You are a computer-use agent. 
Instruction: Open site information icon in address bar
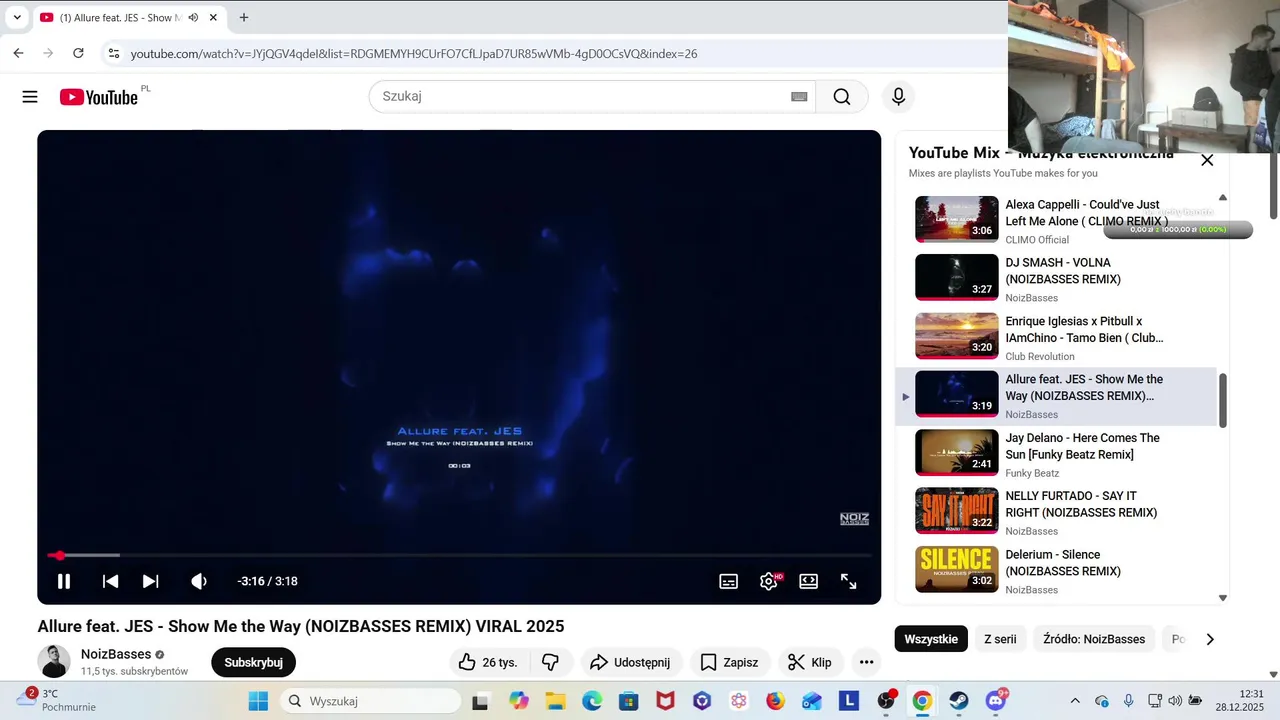tap(114, 53)
